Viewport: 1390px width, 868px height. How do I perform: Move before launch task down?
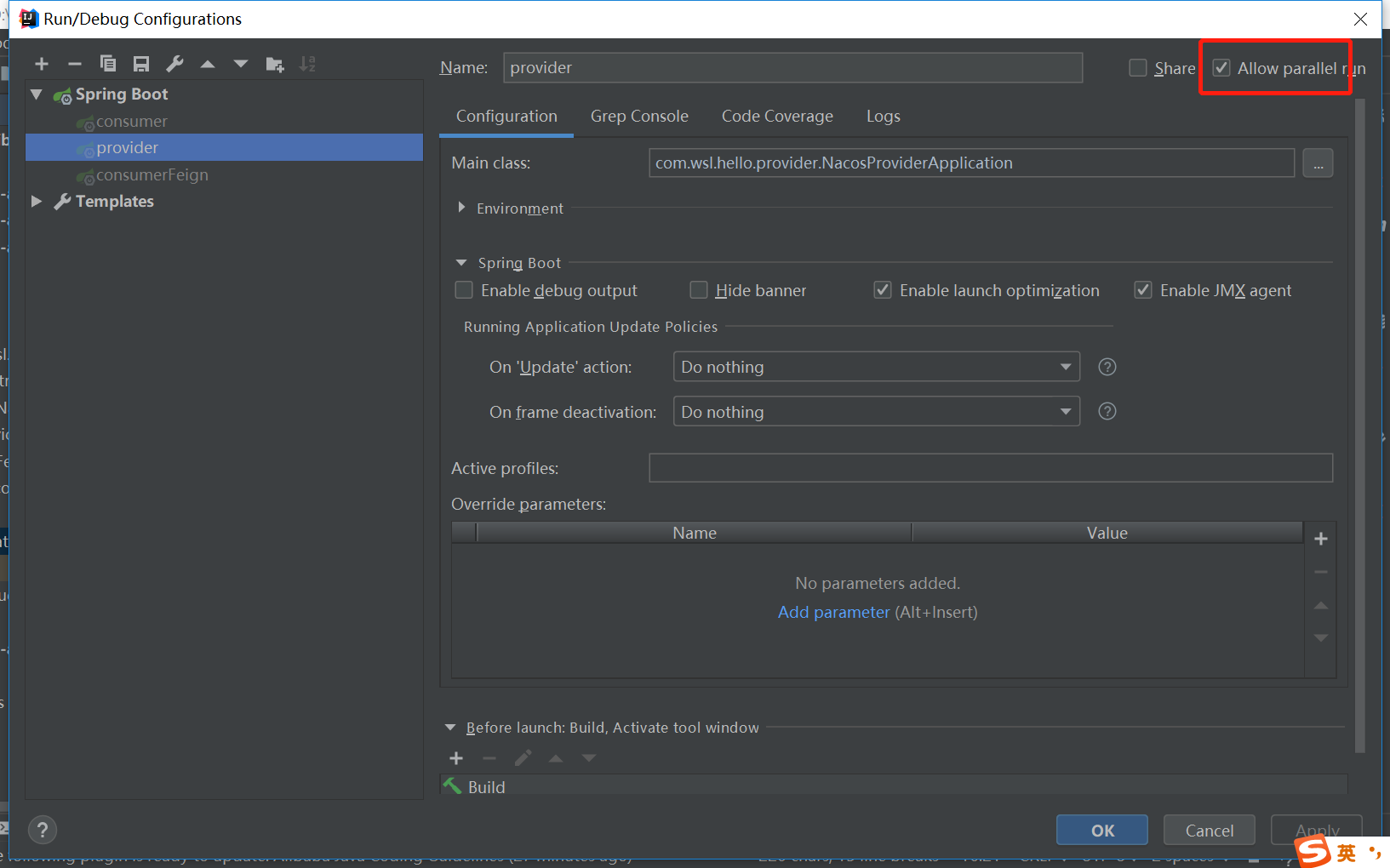pos(589,758)
